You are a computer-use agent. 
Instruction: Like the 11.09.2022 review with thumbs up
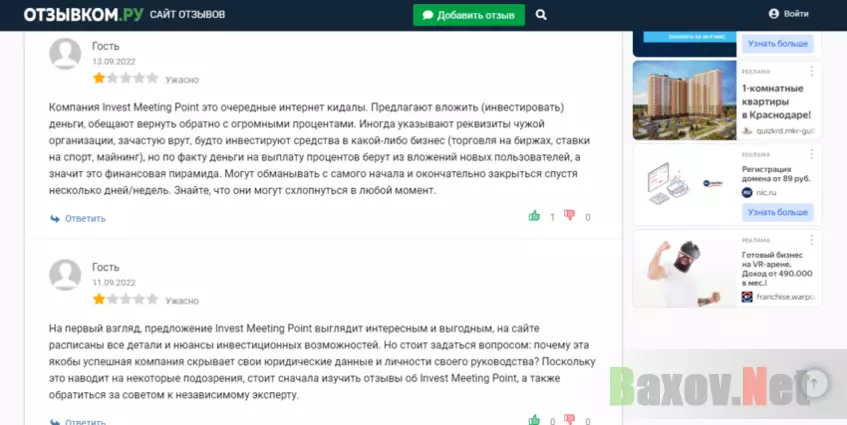pos(534,420)
